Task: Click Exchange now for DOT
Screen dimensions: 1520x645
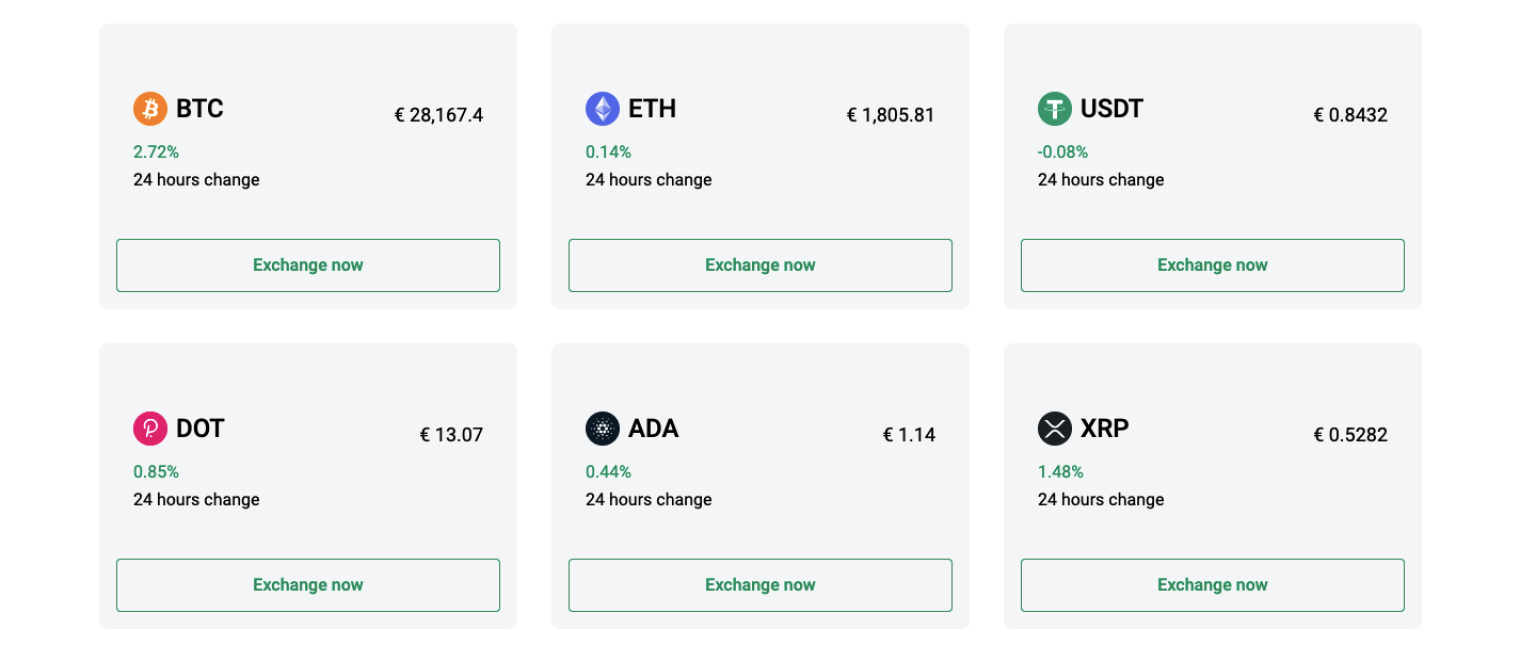Action: (308, 585)
